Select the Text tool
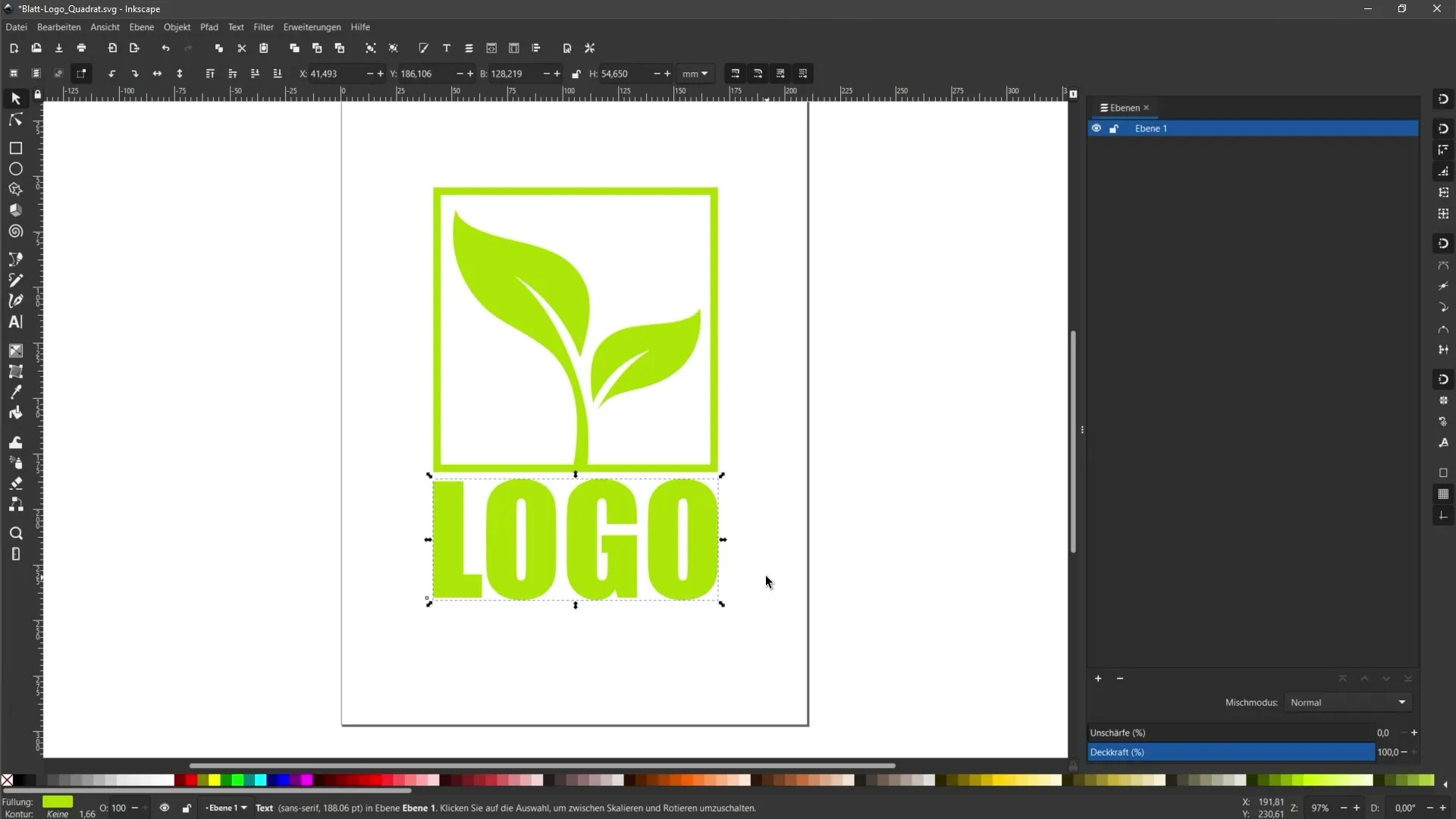Viewport: 1456px width, 819px height. 15,322
